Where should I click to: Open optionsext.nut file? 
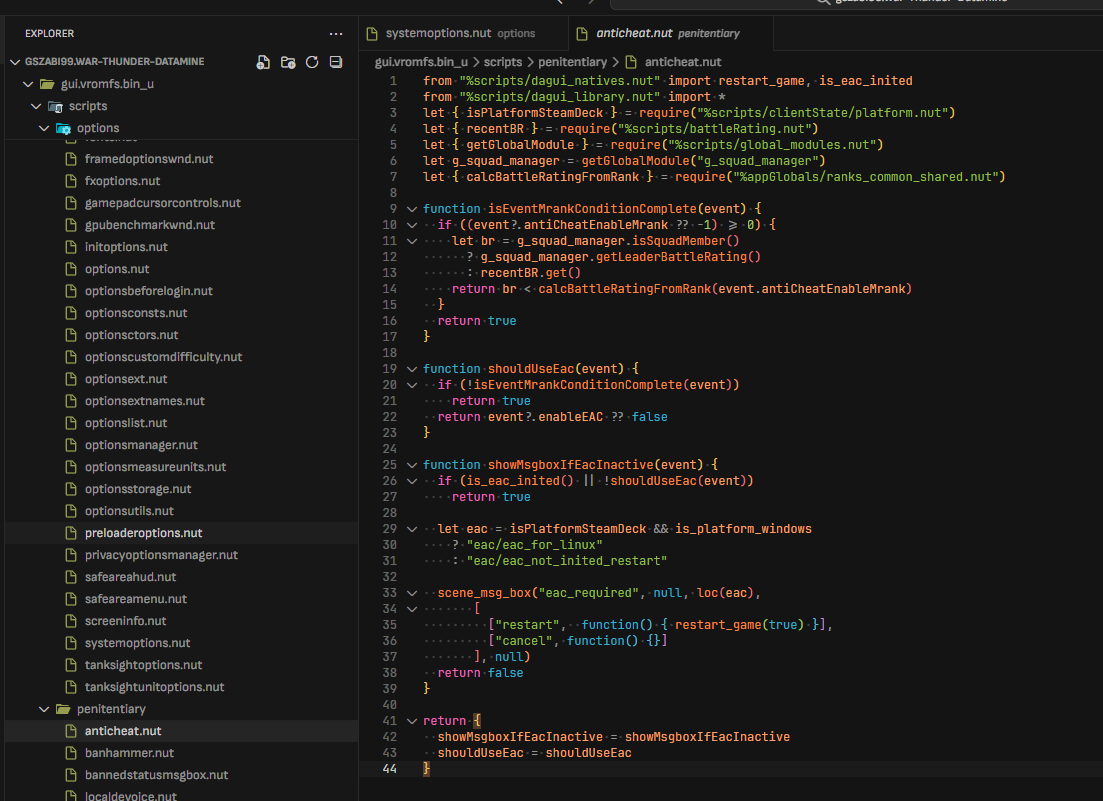[181, 379]
